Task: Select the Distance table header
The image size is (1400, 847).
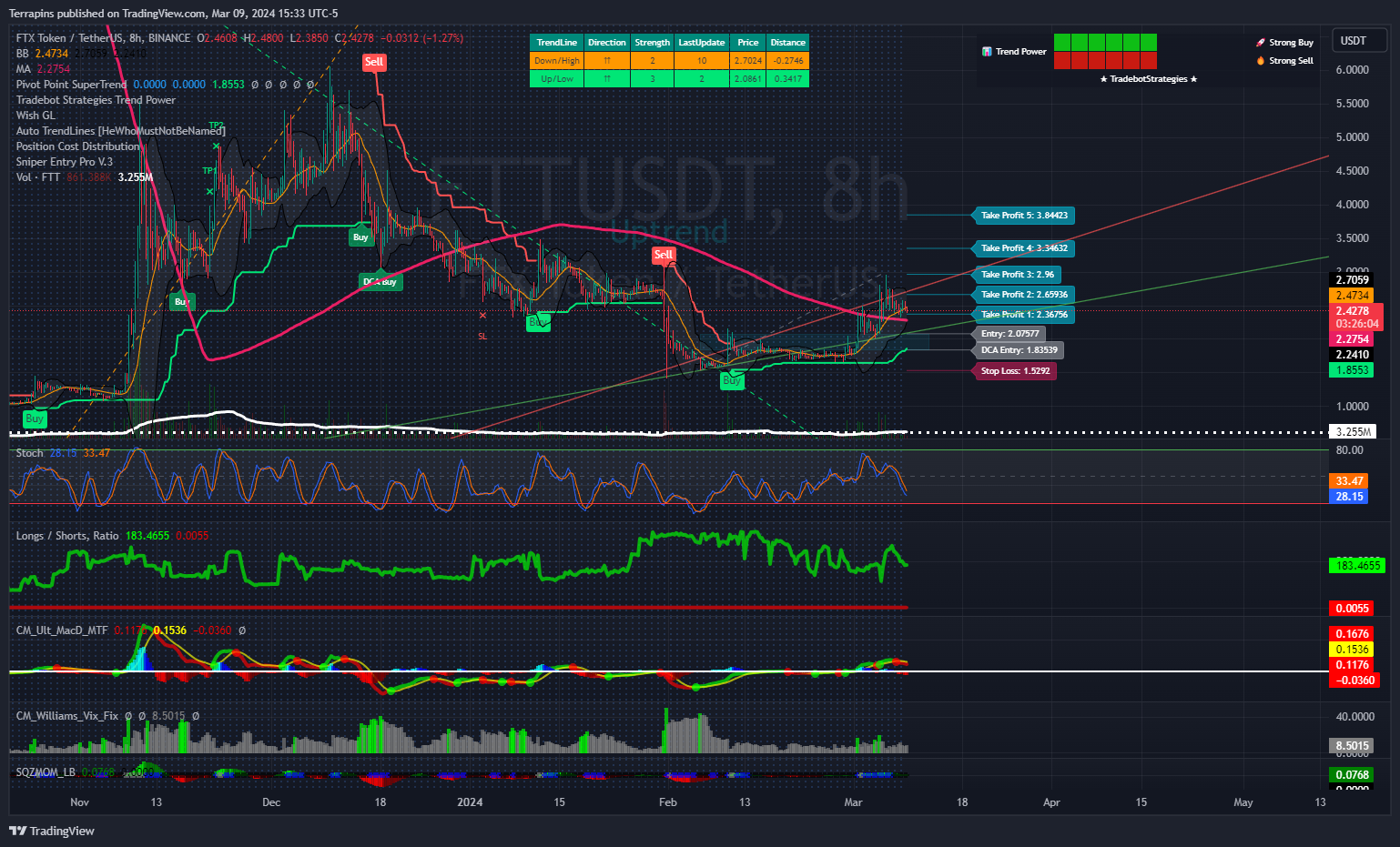Action: 787,43
